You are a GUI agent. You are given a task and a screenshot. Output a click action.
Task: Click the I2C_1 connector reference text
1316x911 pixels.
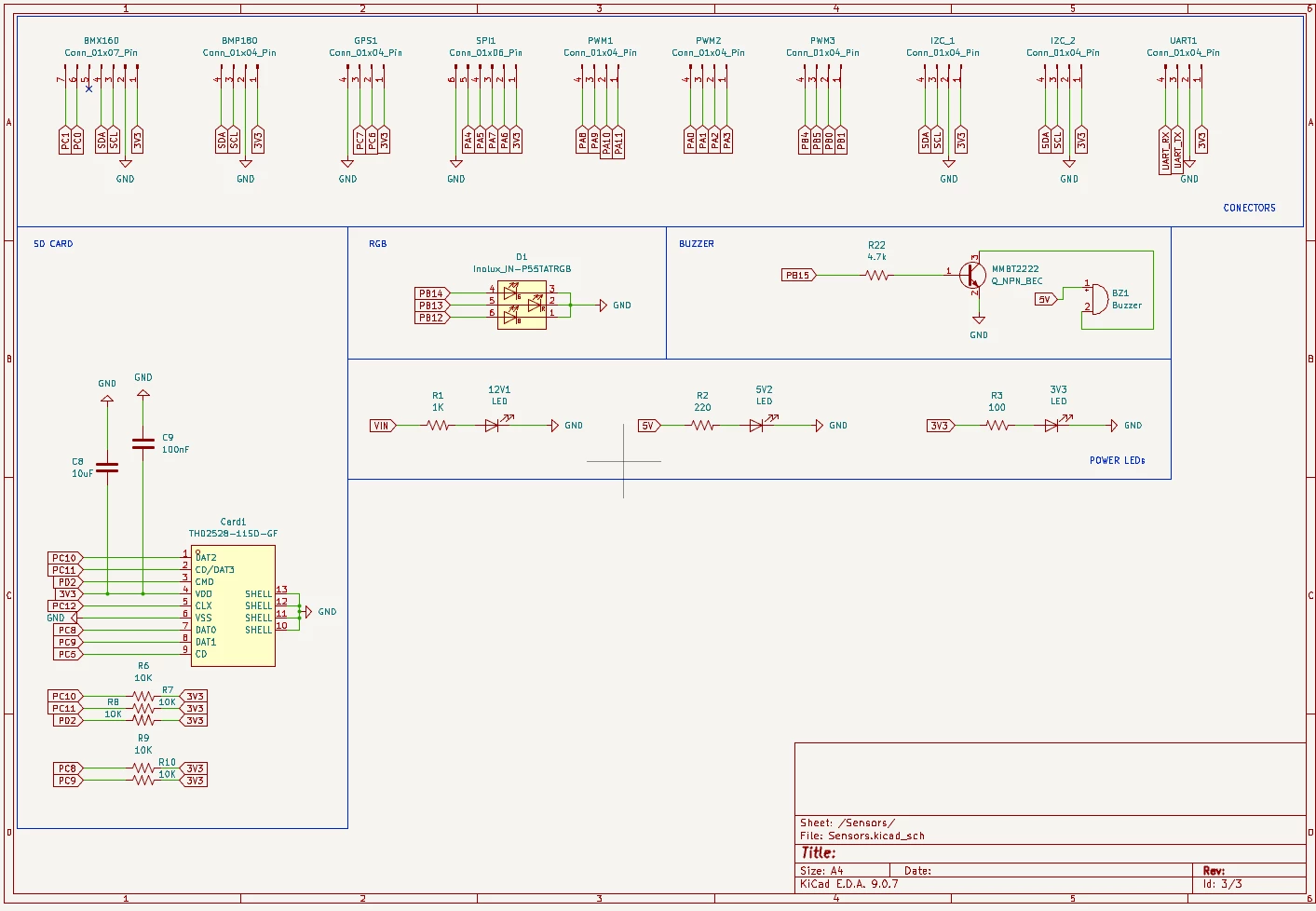point(943,41)
